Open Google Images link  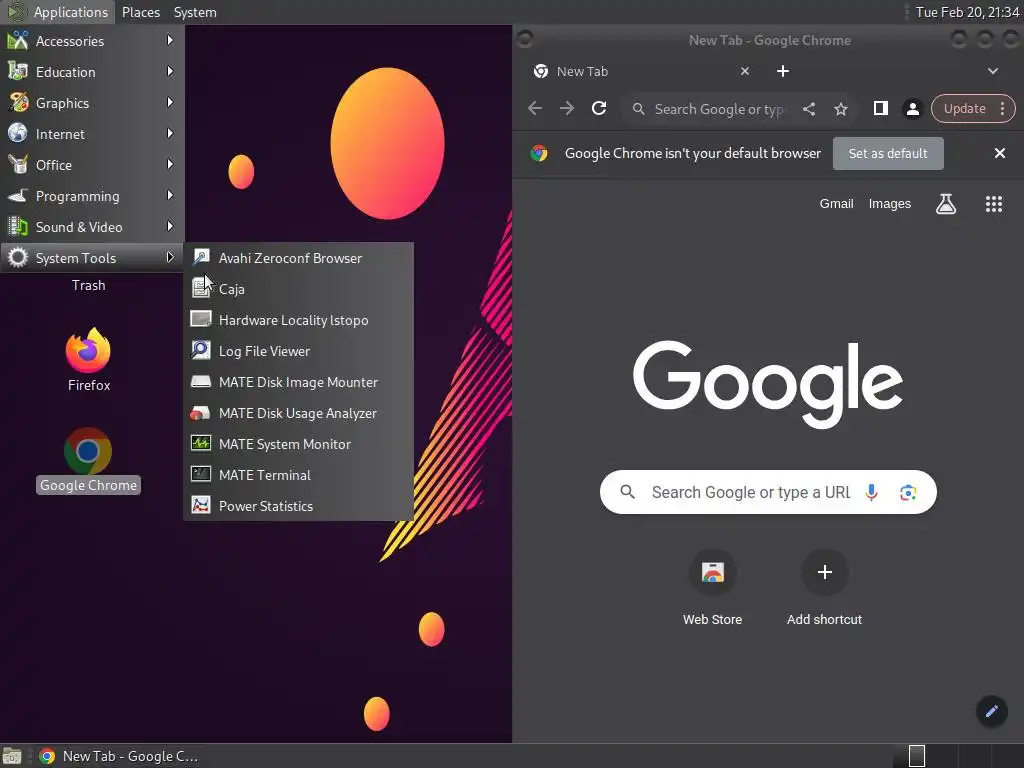point(889,204)
